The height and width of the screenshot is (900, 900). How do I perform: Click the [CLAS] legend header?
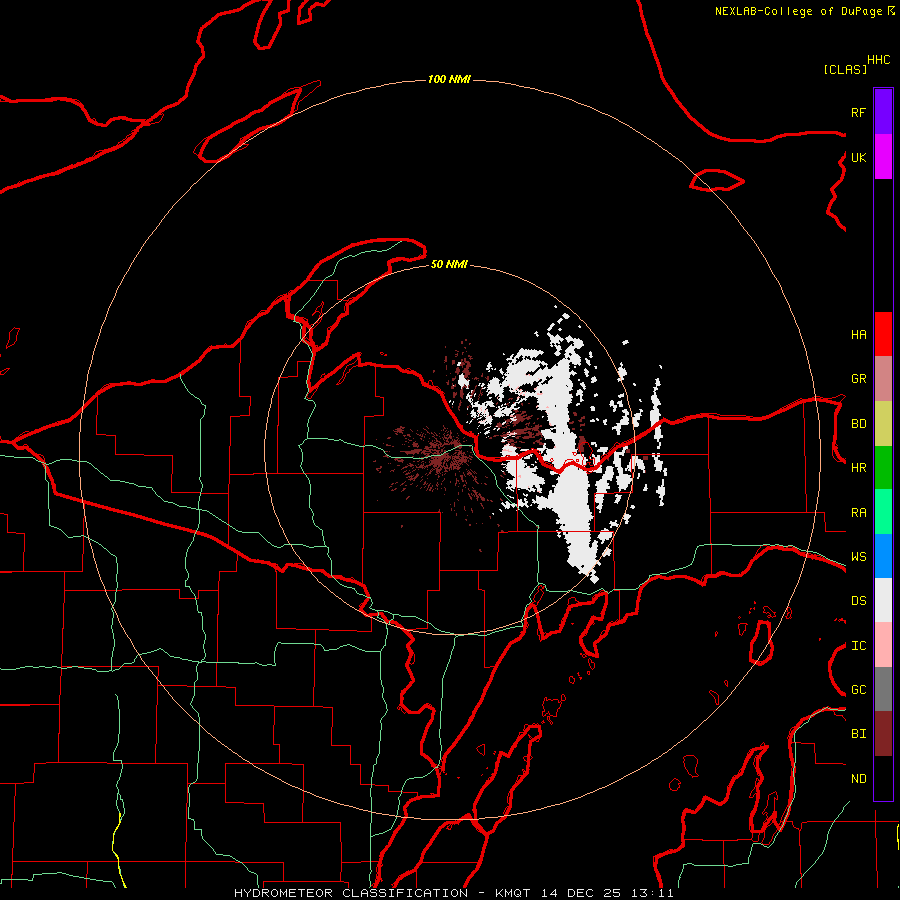tap(845, 69)
